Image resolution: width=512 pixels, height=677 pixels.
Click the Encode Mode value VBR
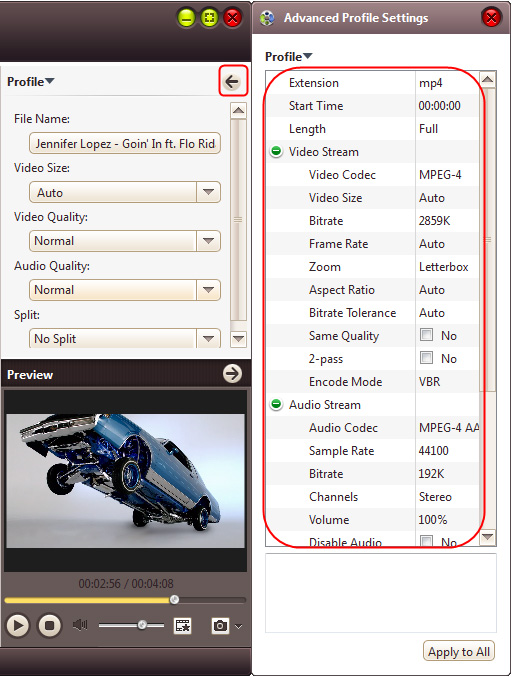430,382
